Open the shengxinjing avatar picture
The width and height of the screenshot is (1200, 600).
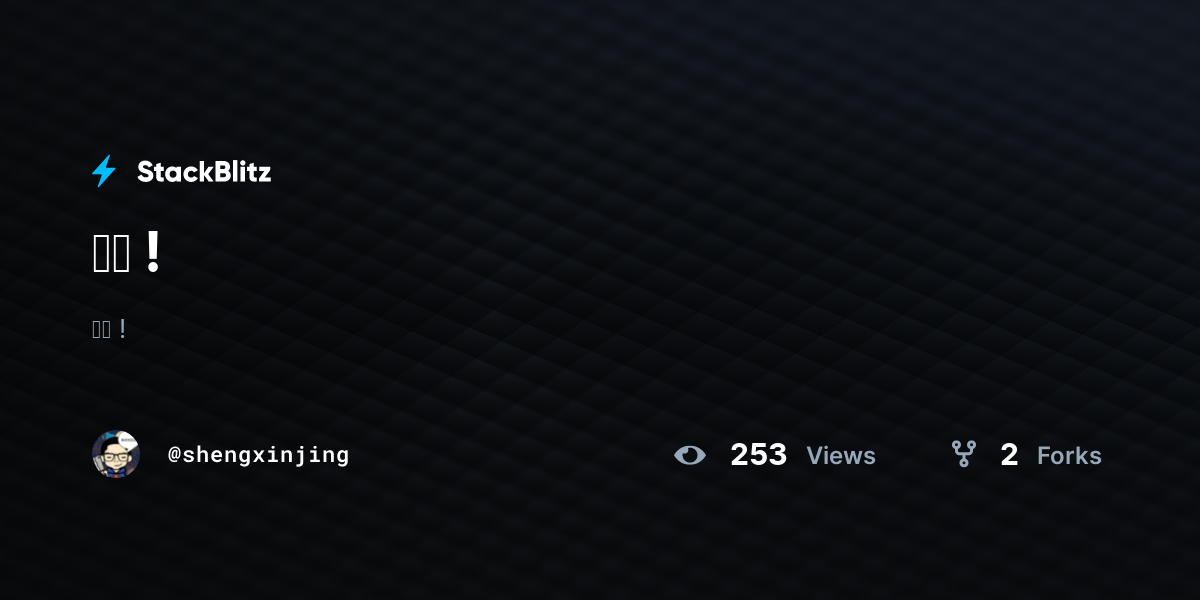(116, 455)
